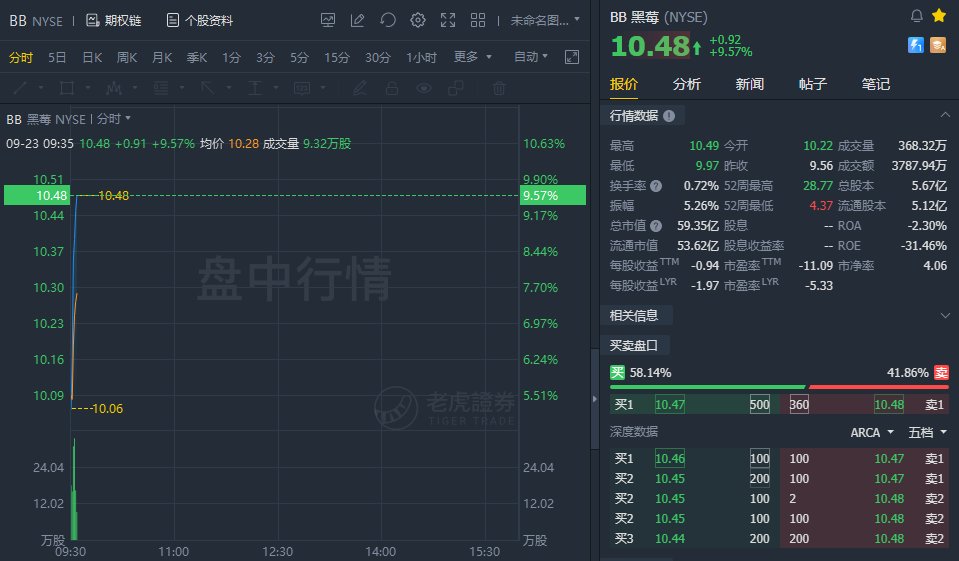
Task: Select the rectangle shape drawing tool
Action: pyautogui.click(x=67, y=88)
